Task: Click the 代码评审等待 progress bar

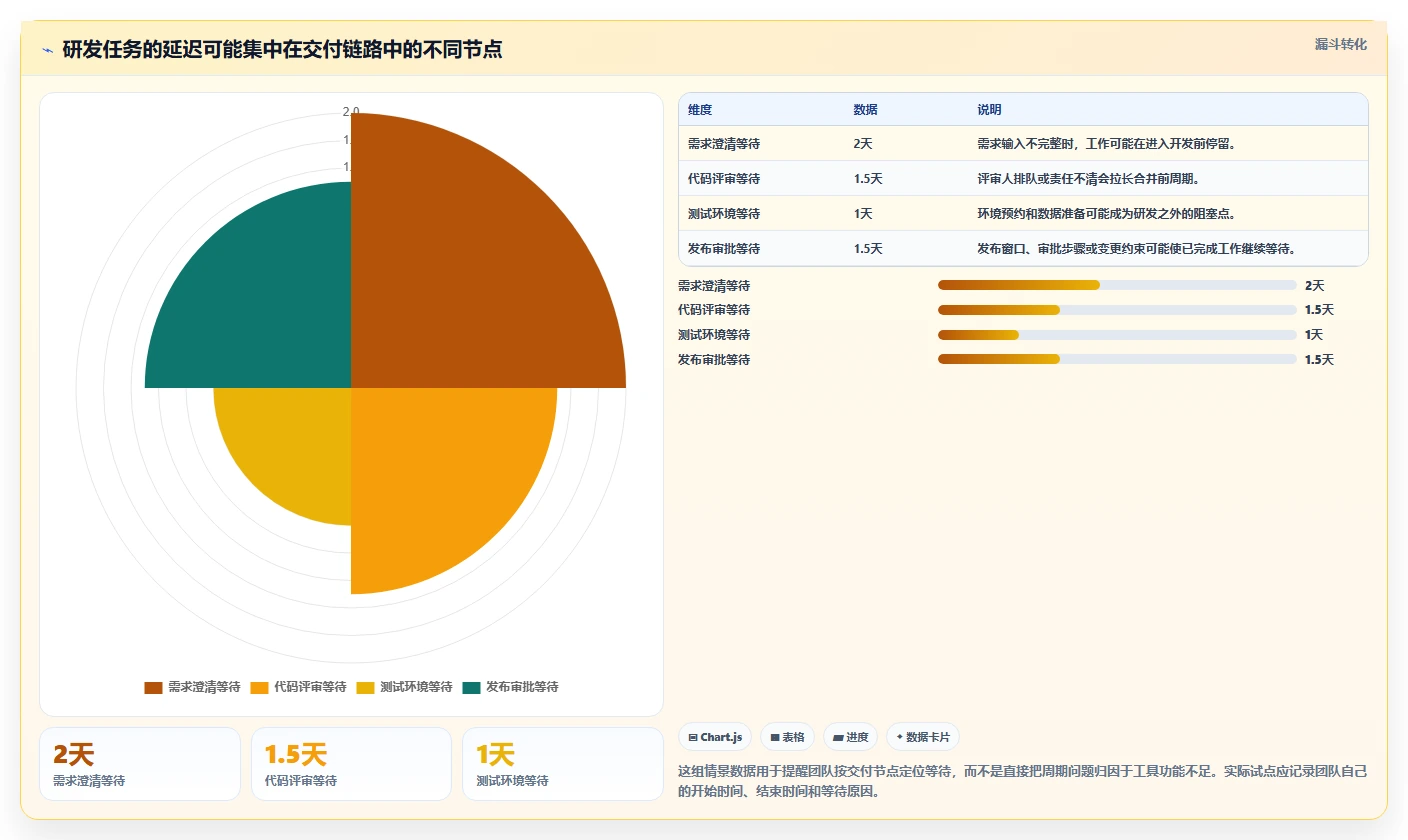Action: (x=1117, y=310)
